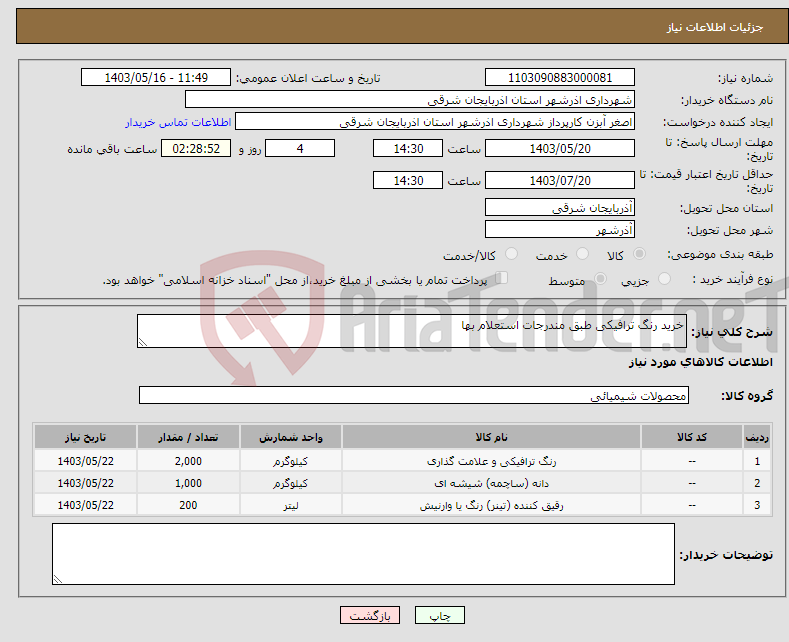Select the متوسط purchase type radio

600,279
